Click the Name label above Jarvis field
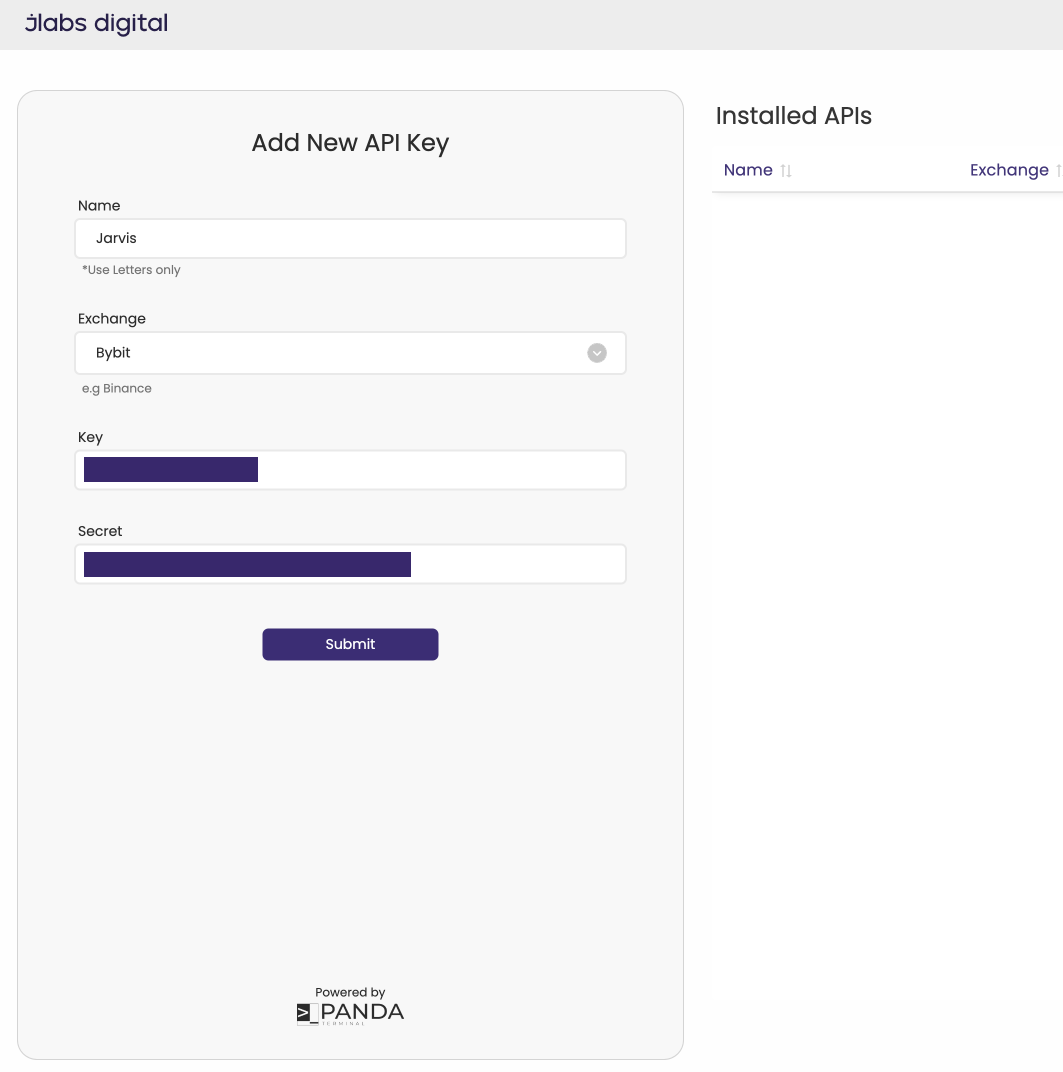1063x1072 pixels. [x=99, y=206]
